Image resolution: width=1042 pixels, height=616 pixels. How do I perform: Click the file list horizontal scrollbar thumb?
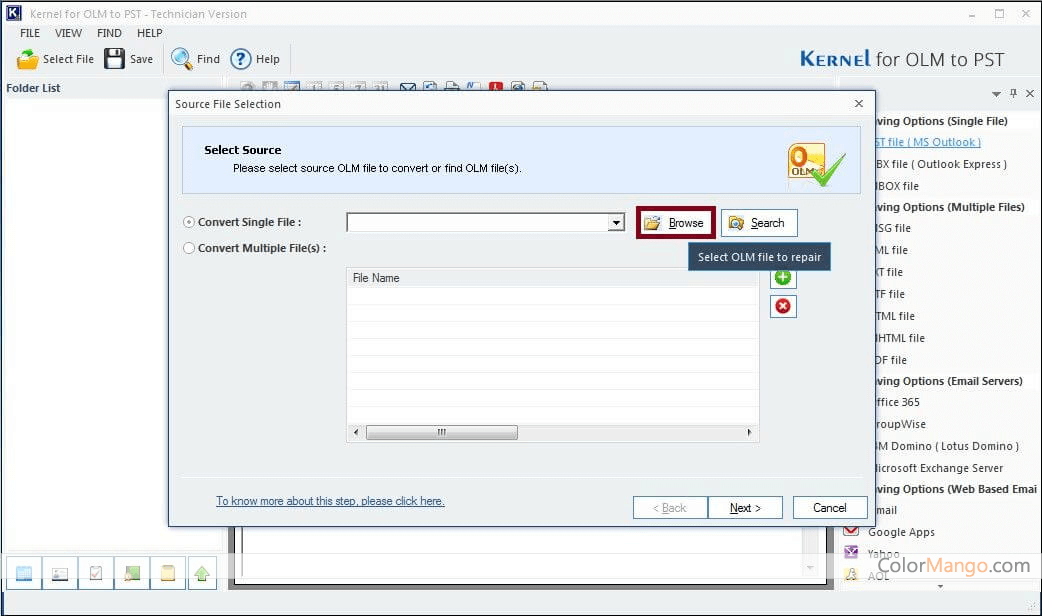442,433
